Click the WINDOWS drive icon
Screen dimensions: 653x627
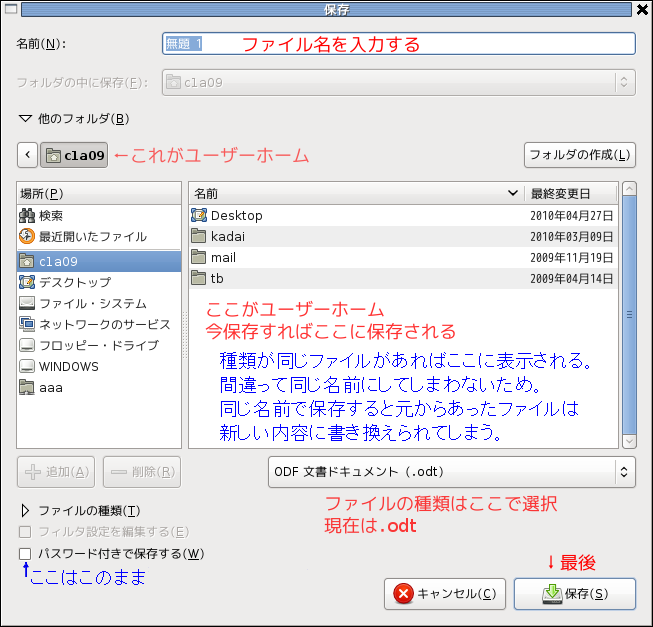[27, 366]
